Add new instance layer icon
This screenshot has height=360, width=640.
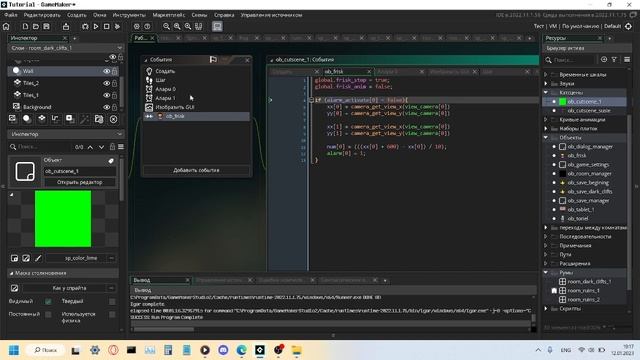pos(27,119)
